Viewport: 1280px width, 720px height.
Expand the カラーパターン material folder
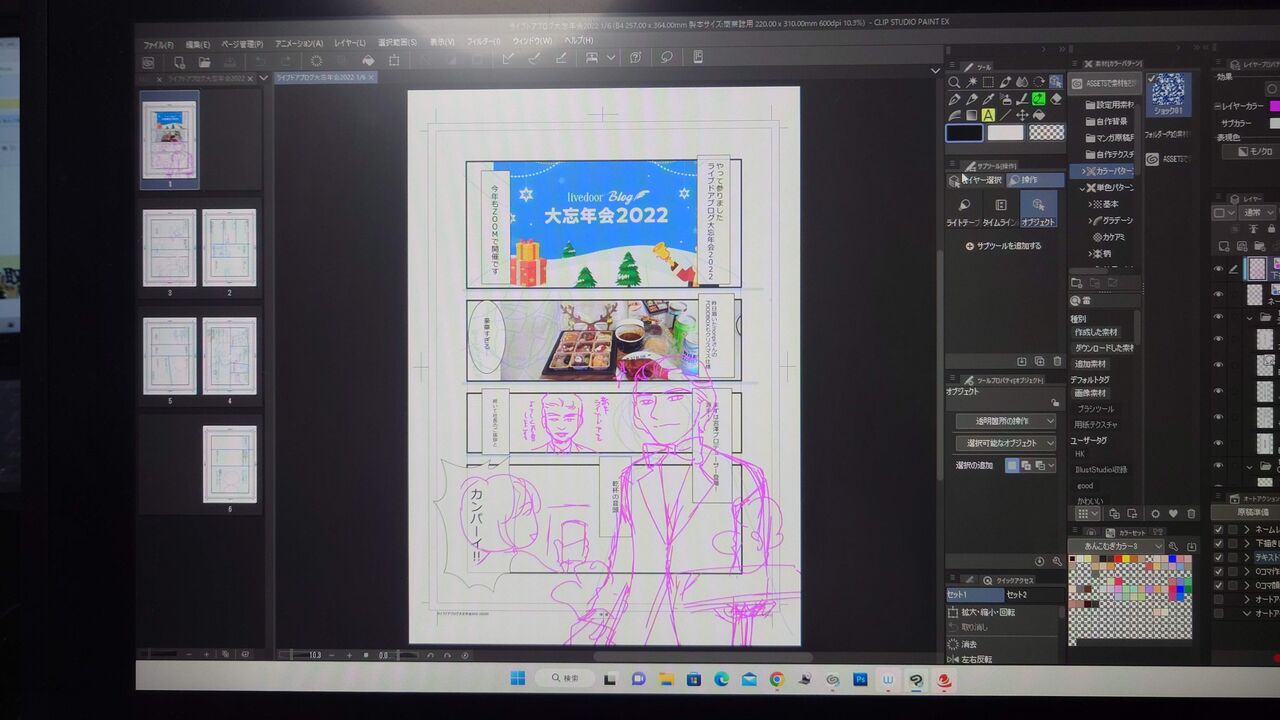coord(1083,171)
